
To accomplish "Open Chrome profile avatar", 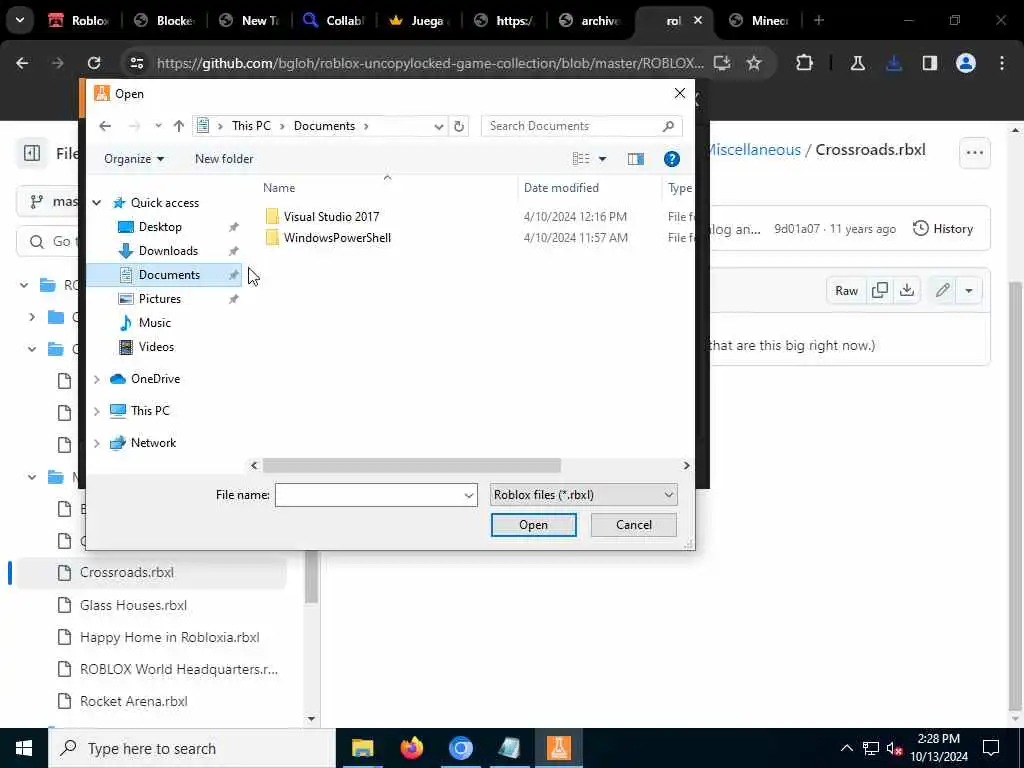I will 965,63.
